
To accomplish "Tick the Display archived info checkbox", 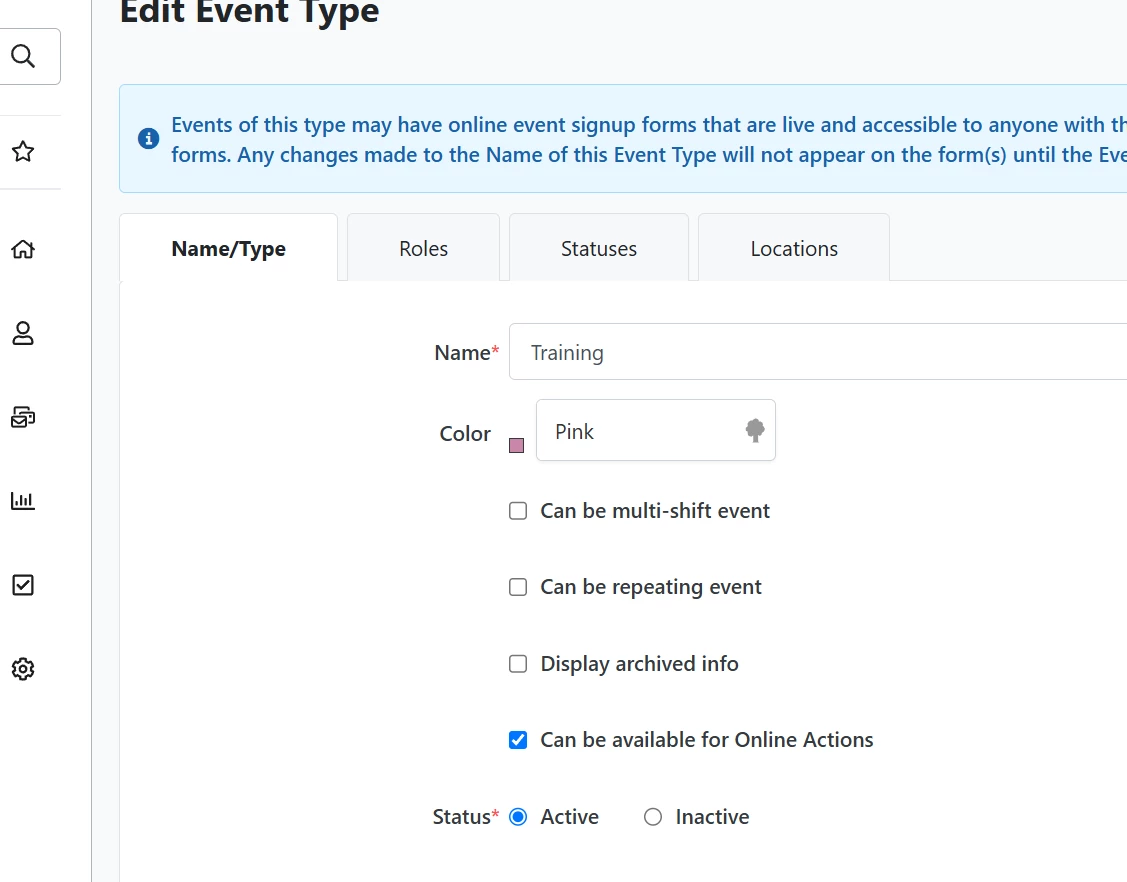I will pyautogui.click(x=518, y=664).
